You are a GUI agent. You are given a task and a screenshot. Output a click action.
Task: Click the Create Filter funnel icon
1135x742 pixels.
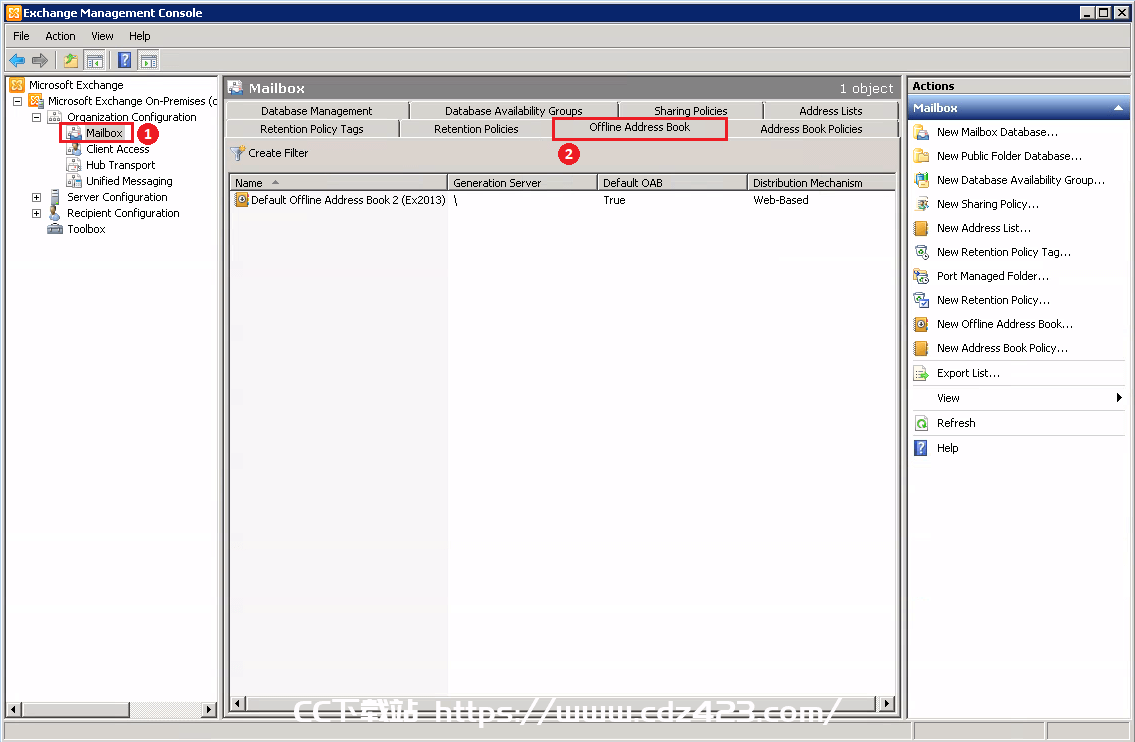(237, 153)
